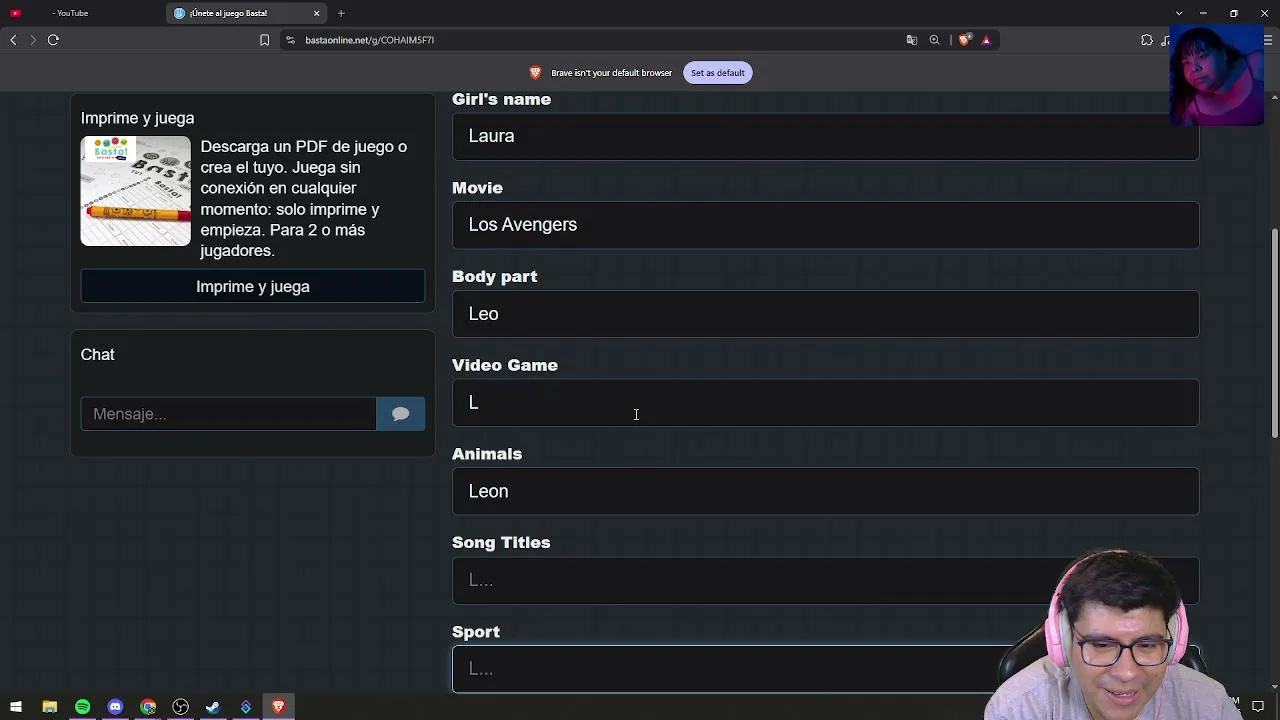This screenshot has height=720, width=1280.
Task: Click the Mensaje chat input field
Action: [x=228, y=414]
